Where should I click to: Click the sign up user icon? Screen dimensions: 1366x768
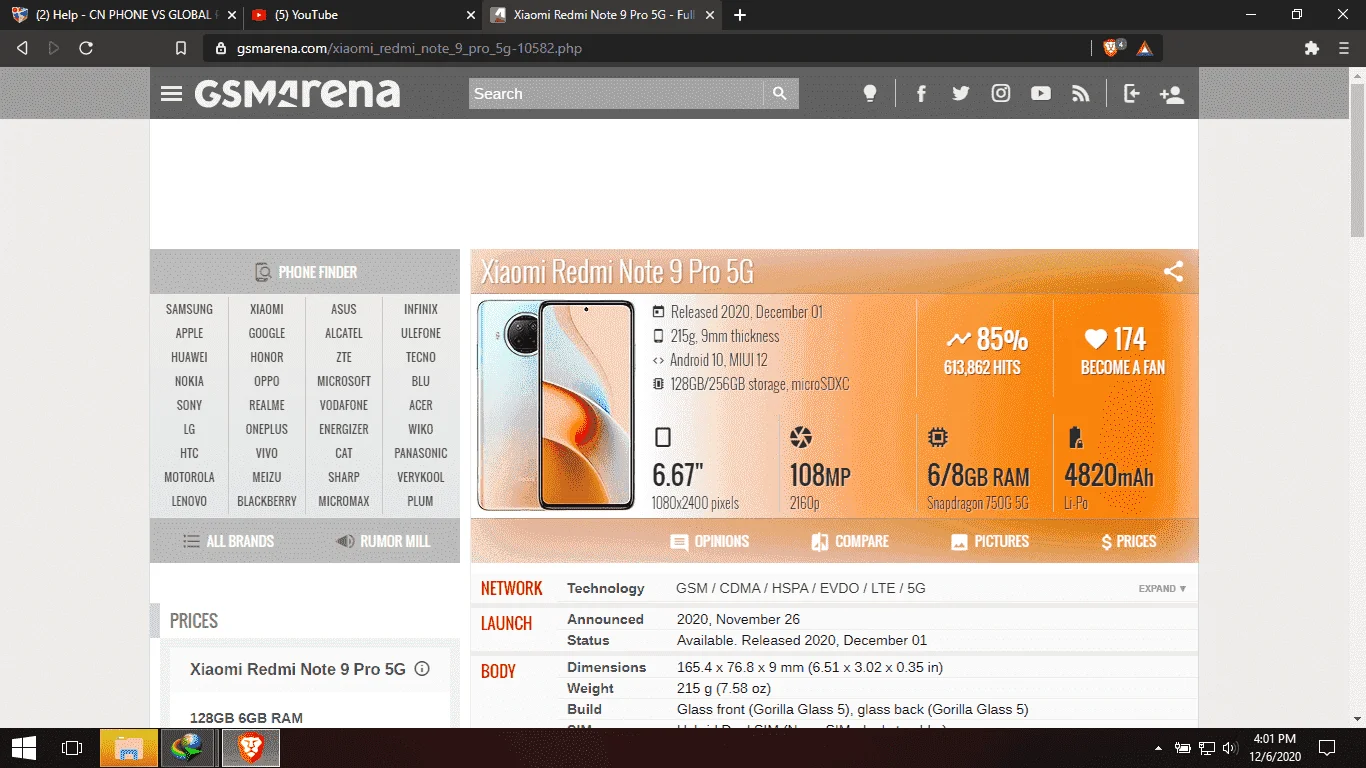click(x=1172, y=94)
